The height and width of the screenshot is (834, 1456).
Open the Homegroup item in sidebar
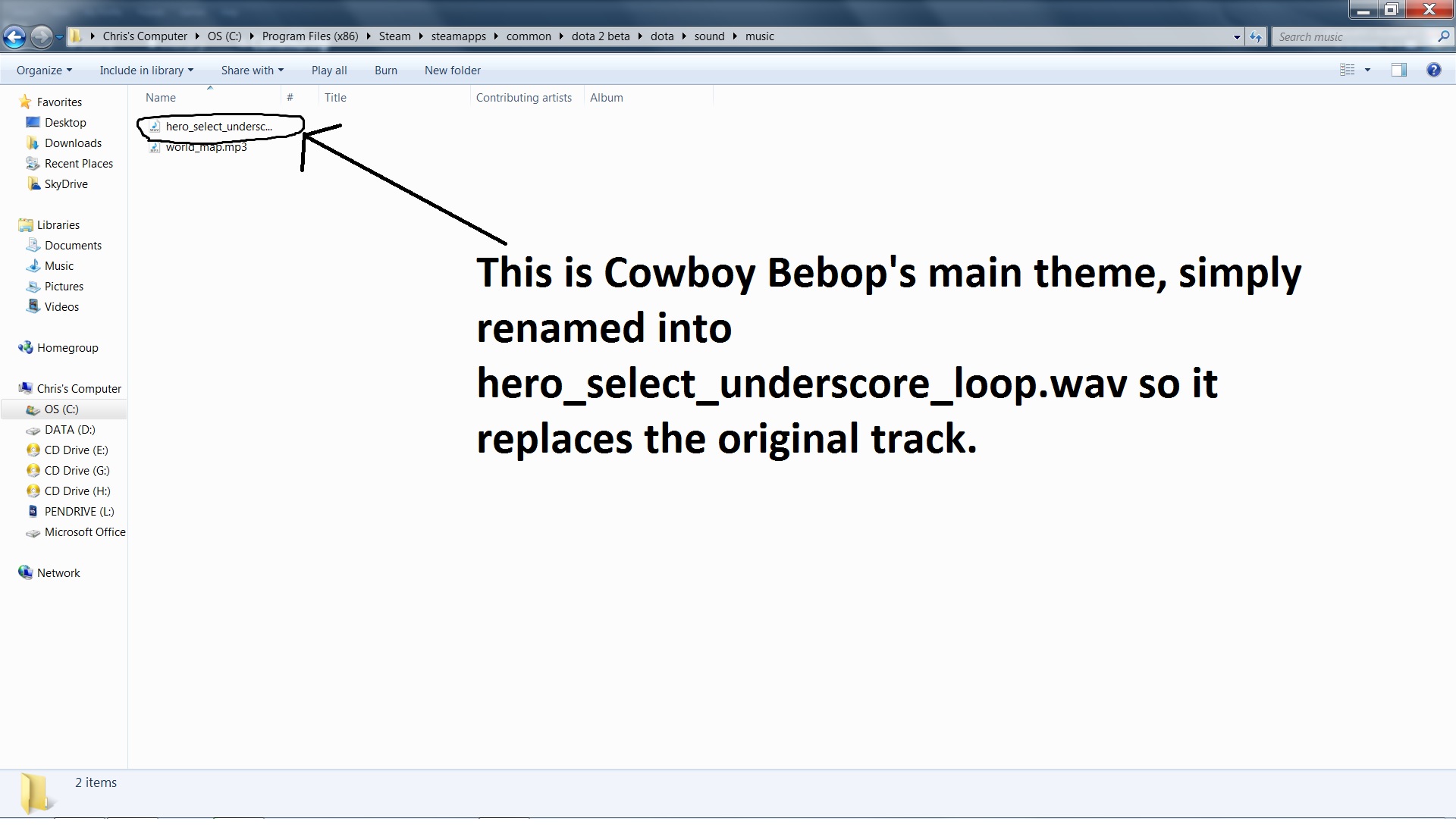pyautogui.click(x=67, y=348)
